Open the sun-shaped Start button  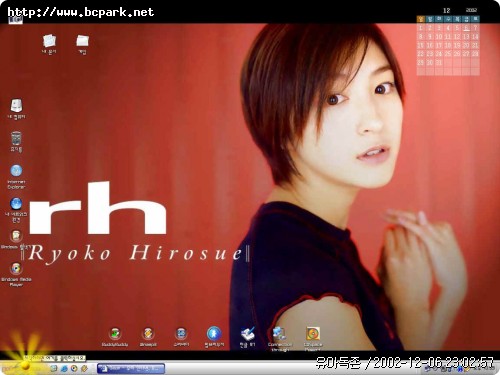(x=25, y=365)
